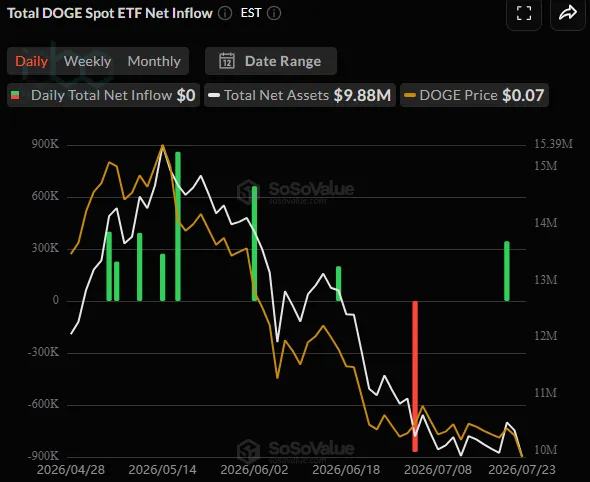Screen dimensions: 590x482
Task: Click the share arrow icon
Action: pyautogui.click(x=568, y=13)
